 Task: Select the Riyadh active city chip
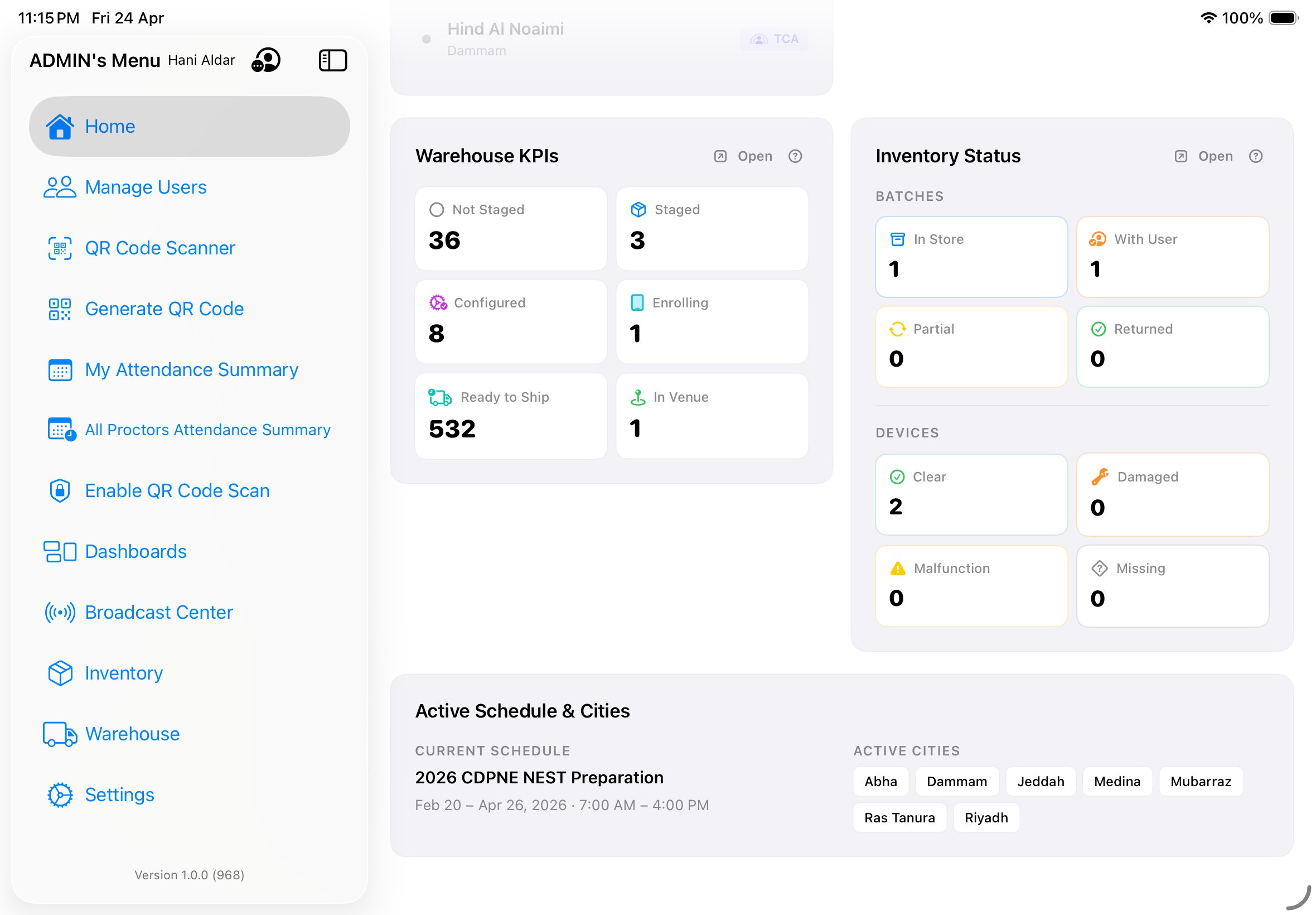tap(986, 817)
